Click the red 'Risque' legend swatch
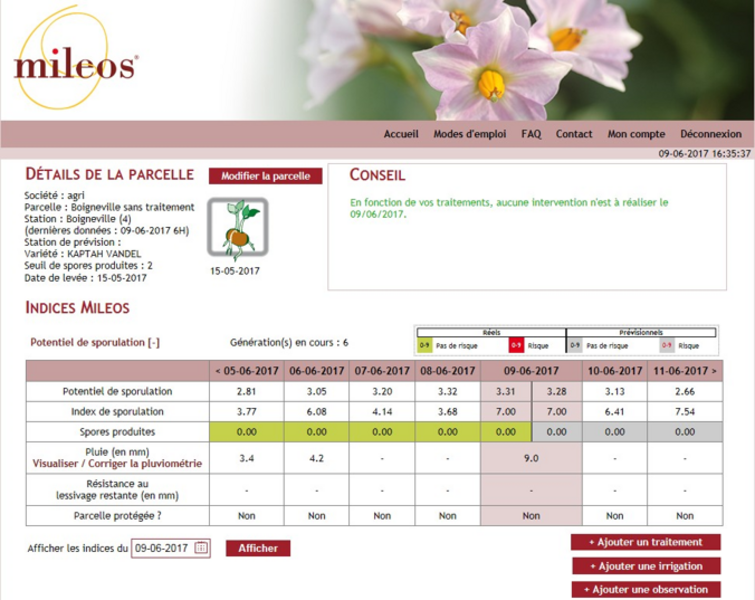755x600 pixels. [x=516, y=344]
